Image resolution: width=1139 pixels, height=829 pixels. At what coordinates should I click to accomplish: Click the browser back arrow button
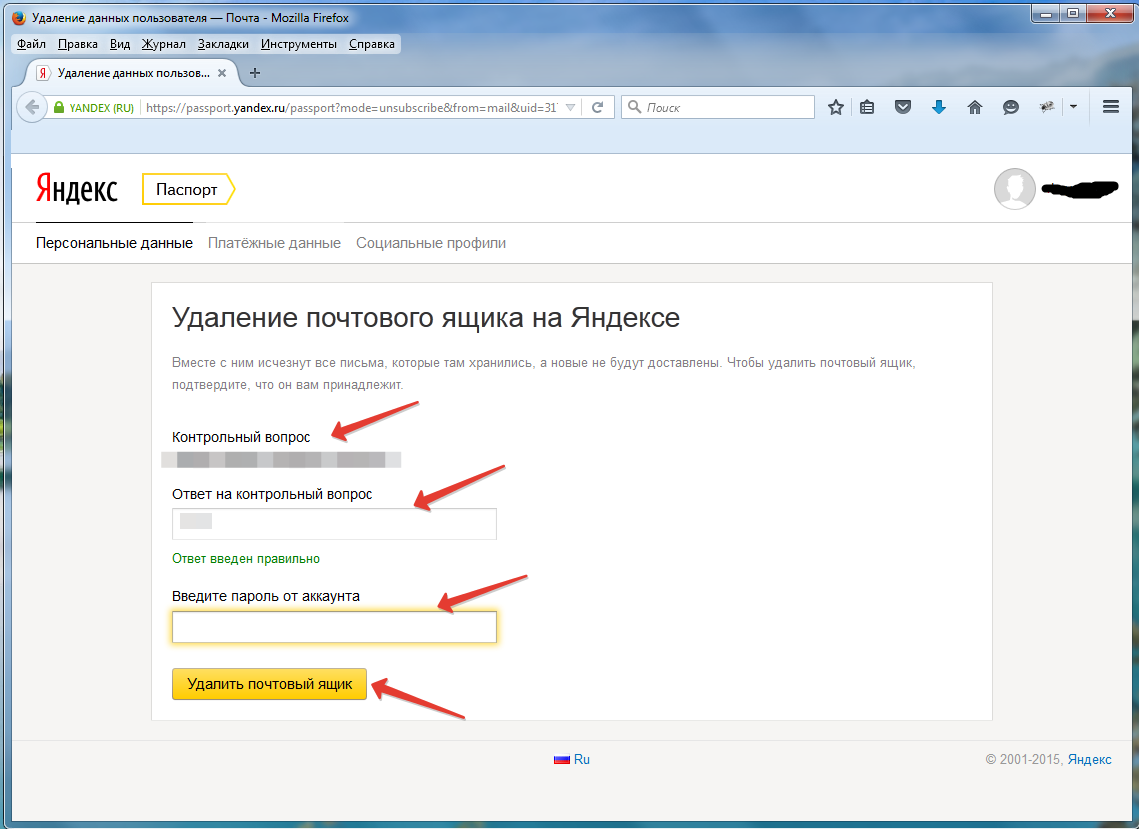[32, 107]
